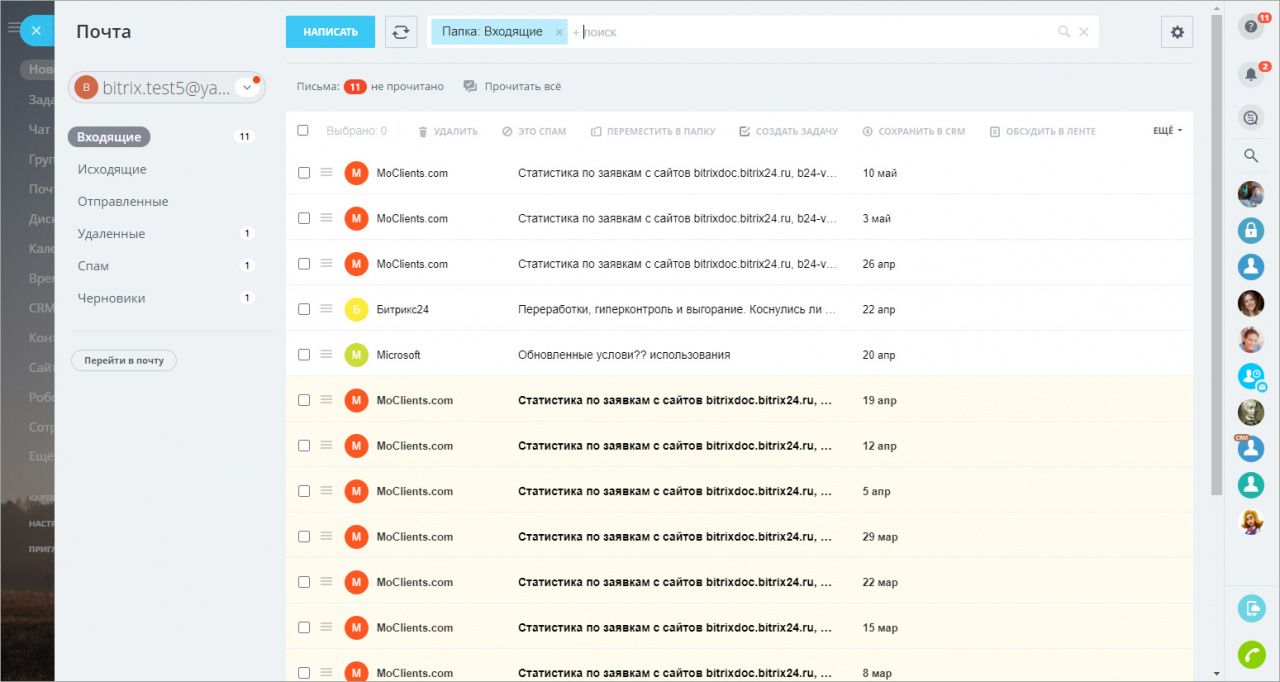The width and height of the screenshot is (1280, 682).
Task: Click the refresh mail sync icon
Action: tap(401, 32)
